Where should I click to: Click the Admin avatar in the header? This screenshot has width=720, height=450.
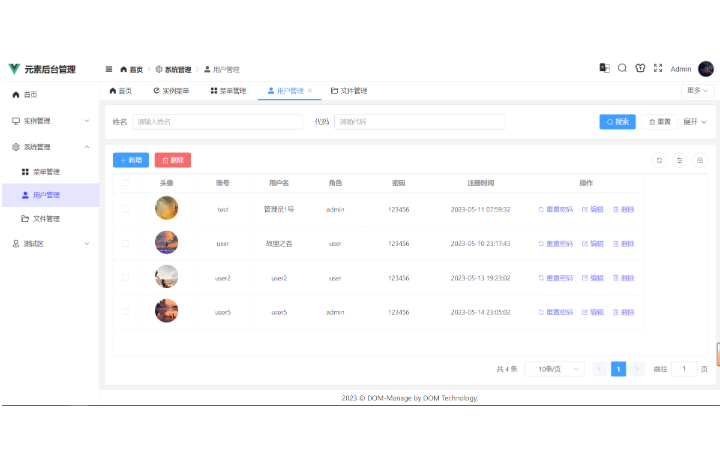point(706,69)
